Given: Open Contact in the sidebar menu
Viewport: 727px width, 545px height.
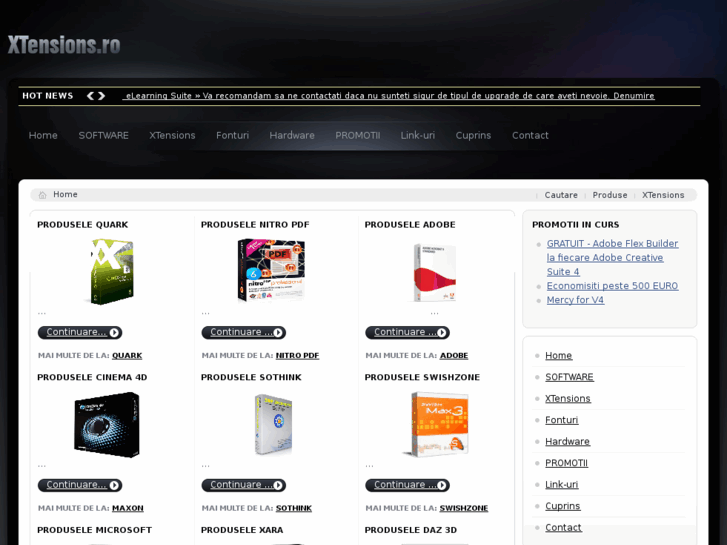Looking at the screenshot, I should (563, 528).
